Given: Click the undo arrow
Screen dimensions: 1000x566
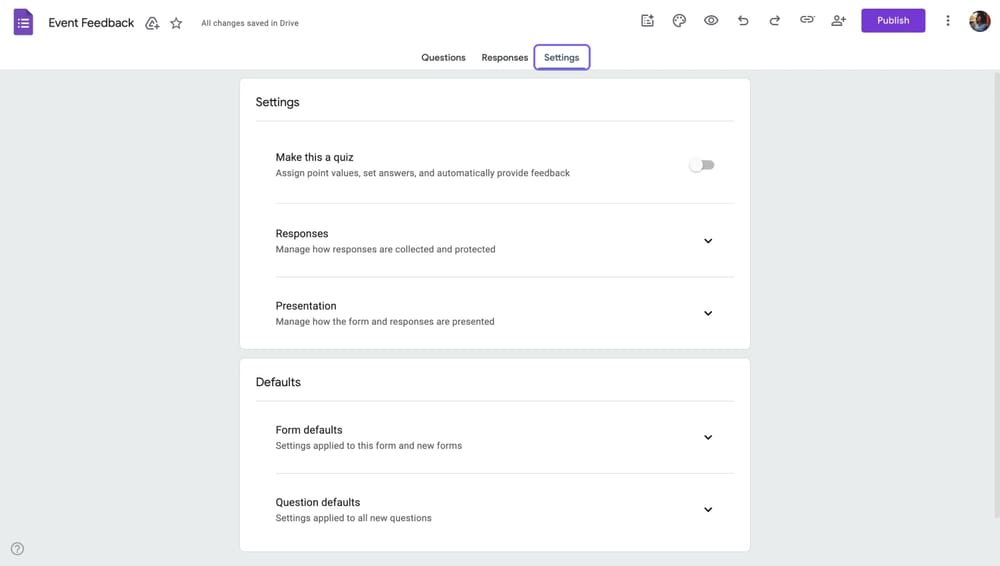Looking at the screenshot, I should (743, 20).
